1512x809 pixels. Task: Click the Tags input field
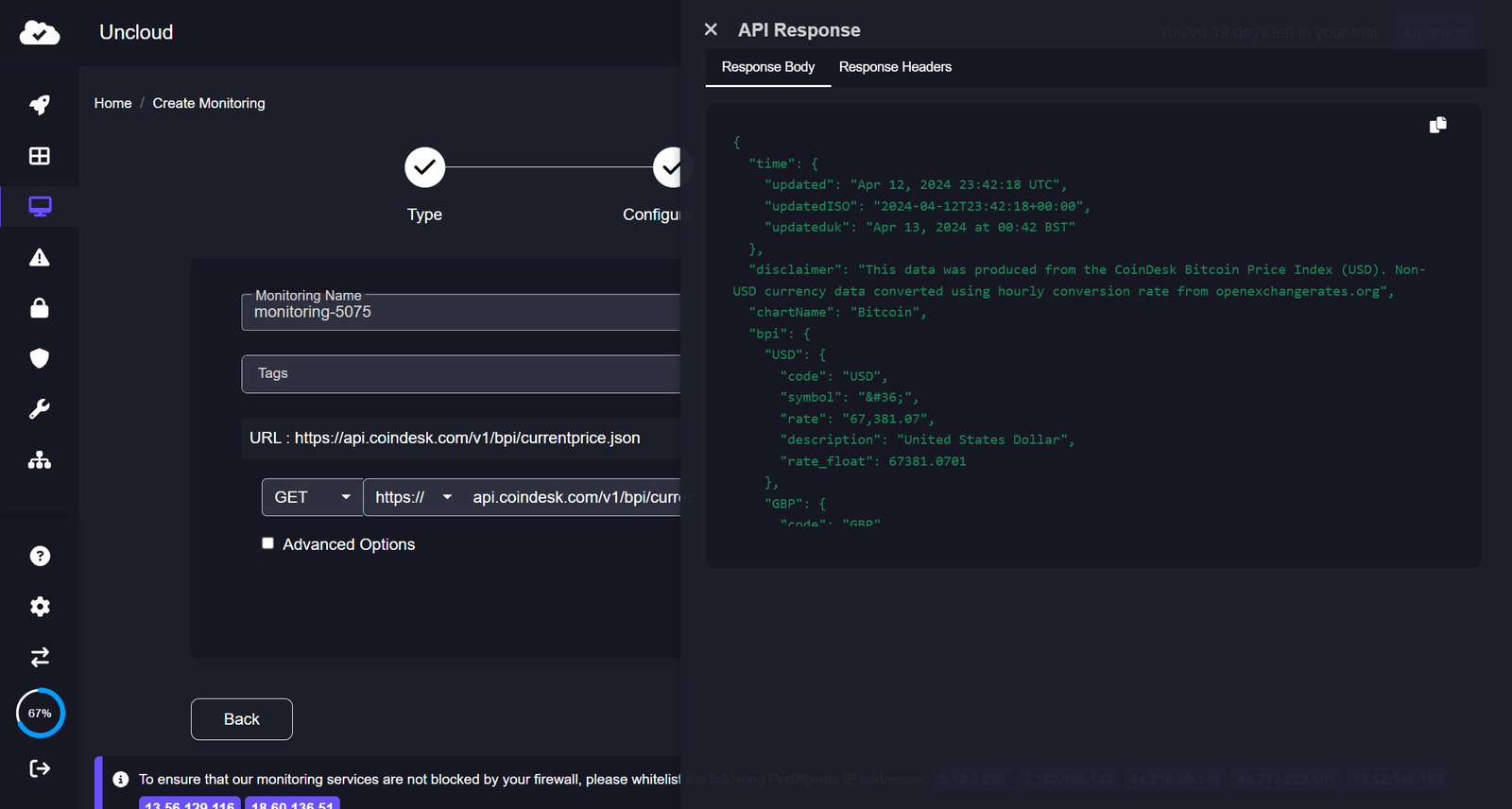coord(461,373)
